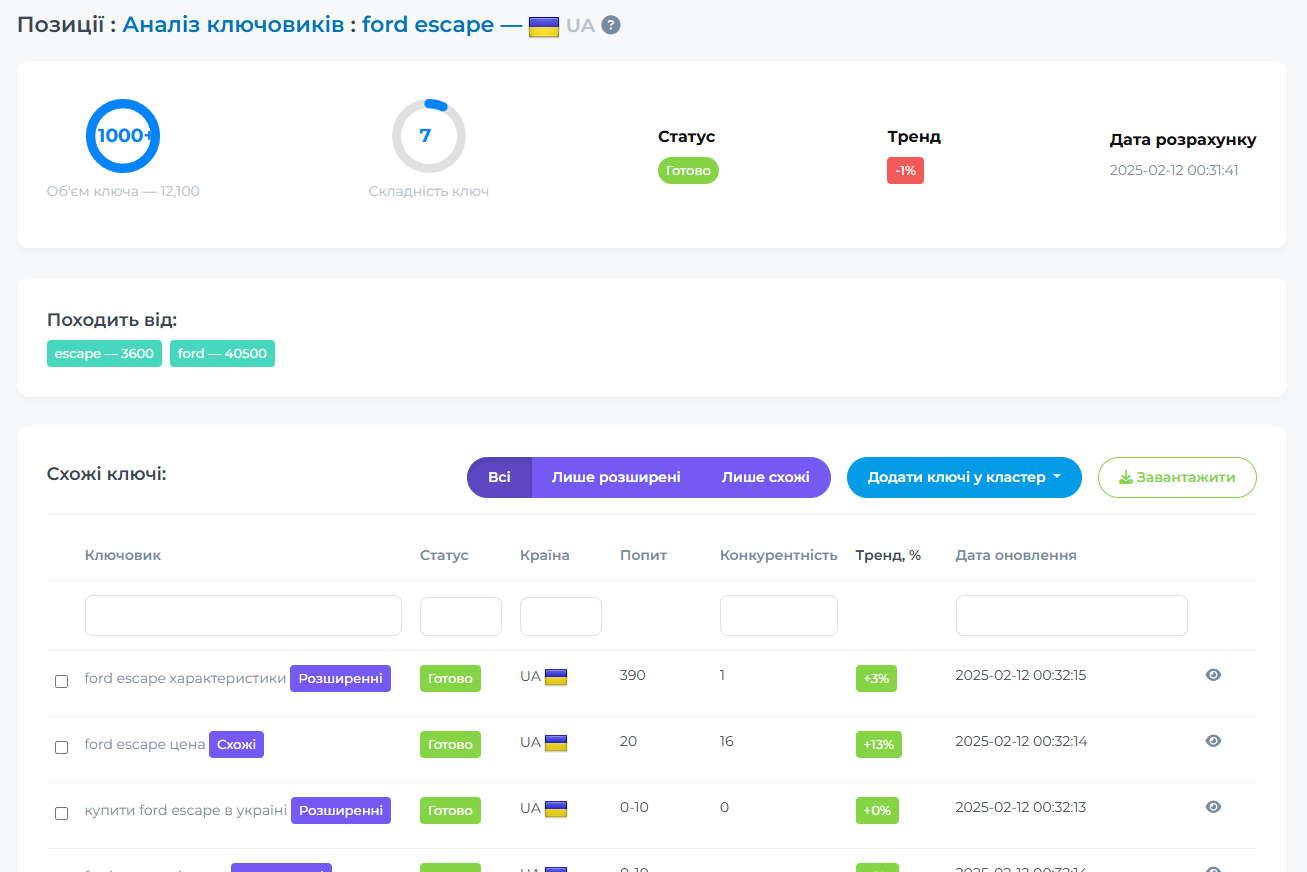Click the red -1% trend badge
Image resolution: width=1307 pixels, height=872 pixels.
point(905,171)
